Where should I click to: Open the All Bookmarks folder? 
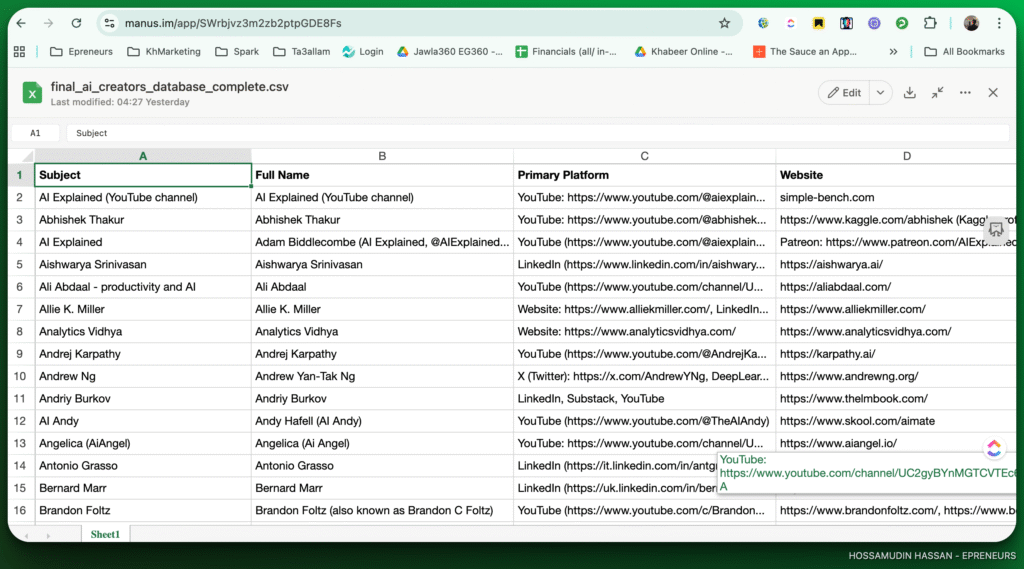point(964,52)
